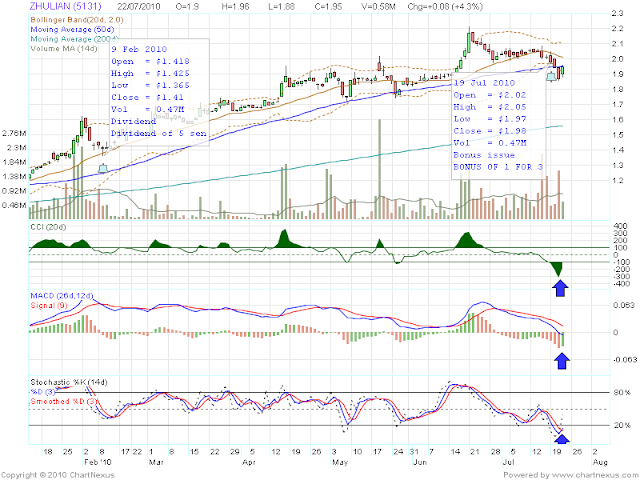Click the bonus issue bell marker near 19 Jul
This screenshot has height=480, width=640.
tap(551, 76)
